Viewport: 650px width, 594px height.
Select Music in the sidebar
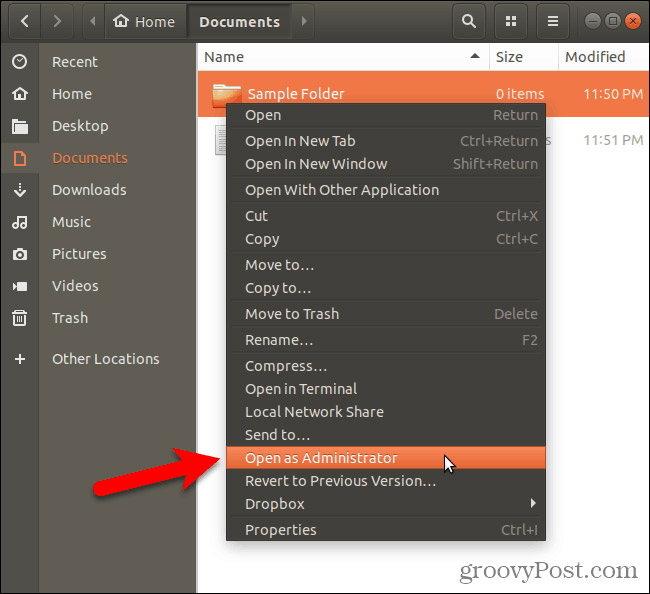tap(71, 222)
